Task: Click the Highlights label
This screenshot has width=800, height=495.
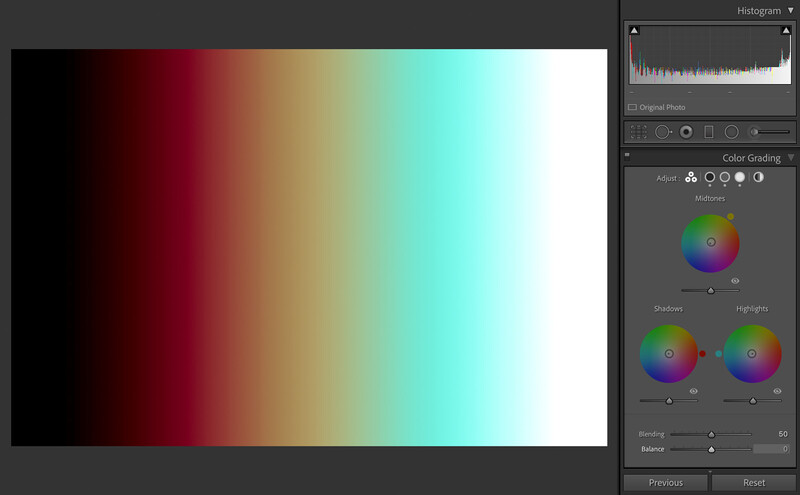Action: coord(752,309)
